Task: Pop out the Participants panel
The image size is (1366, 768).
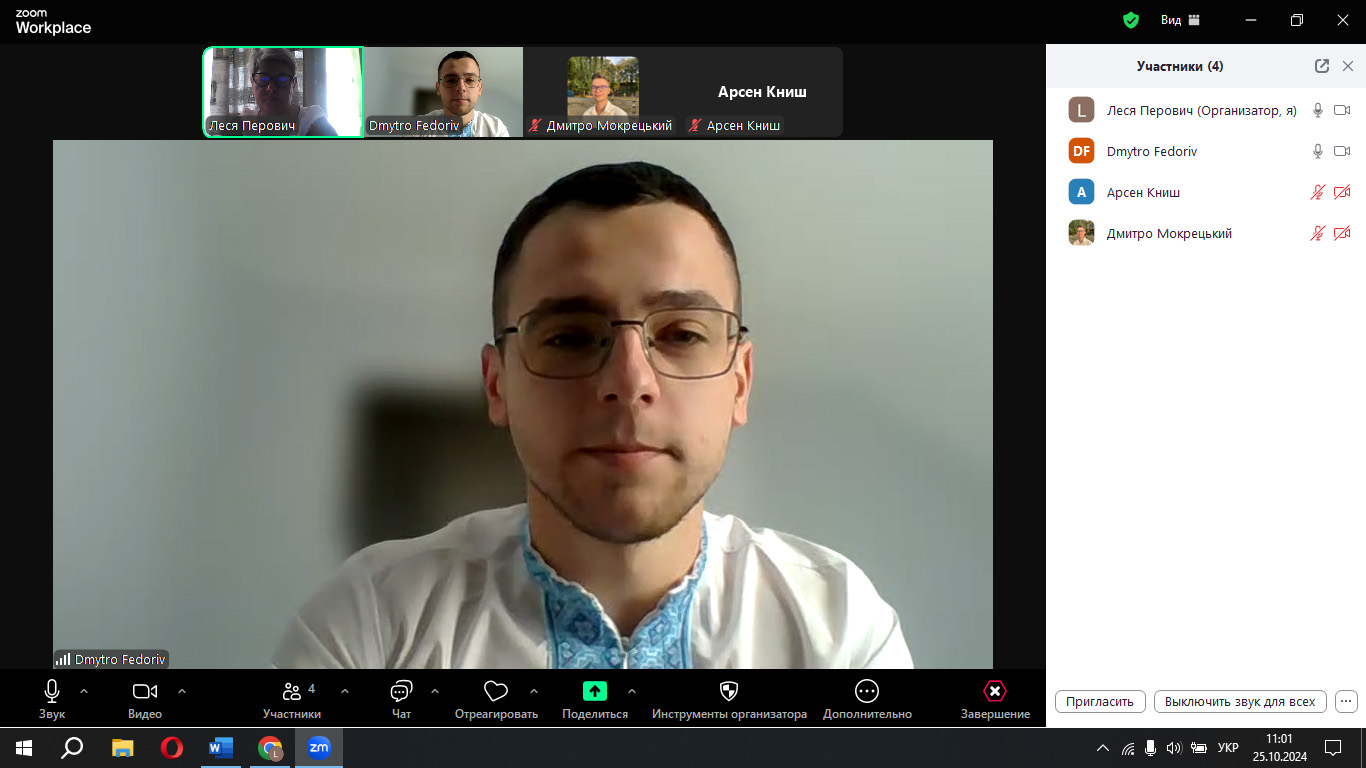Action: [1322, 66]
